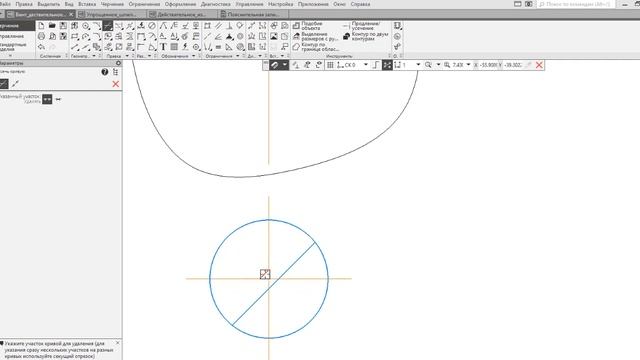Image resolution: width=640 pixels, height=360 pixels.
Task: Select the Fillet tool in Geometry group
Action: click(x=97, y=37)
